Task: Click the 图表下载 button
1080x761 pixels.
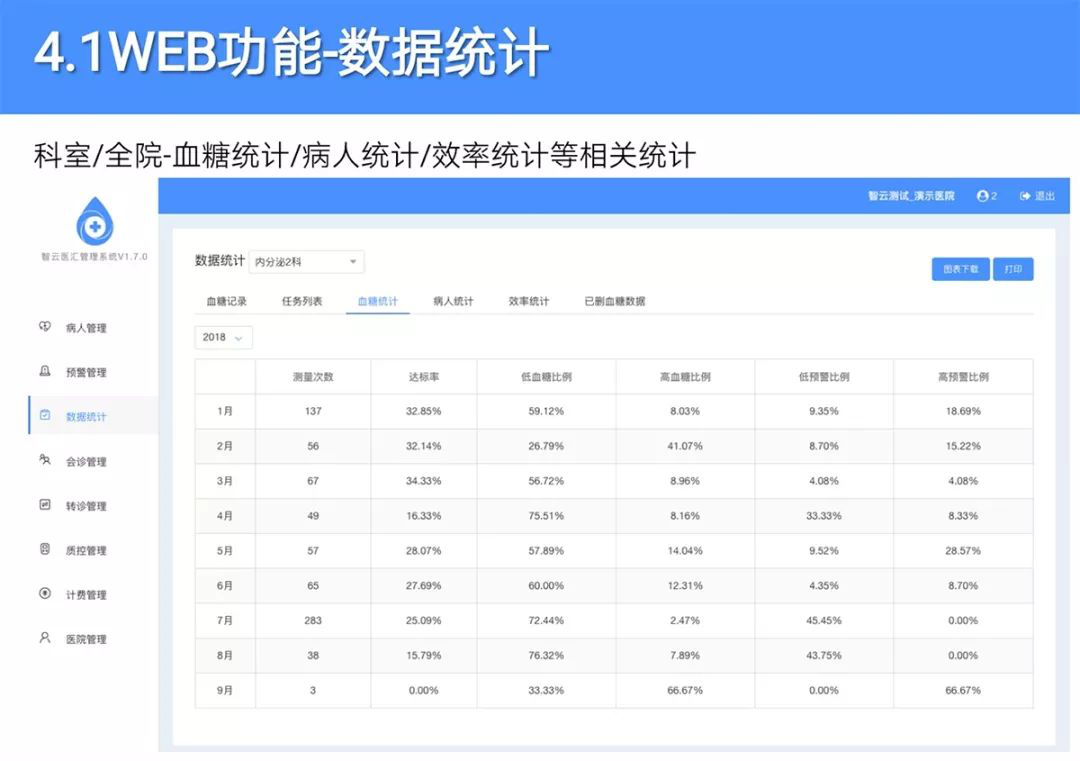Action: [x=961, y=269]
